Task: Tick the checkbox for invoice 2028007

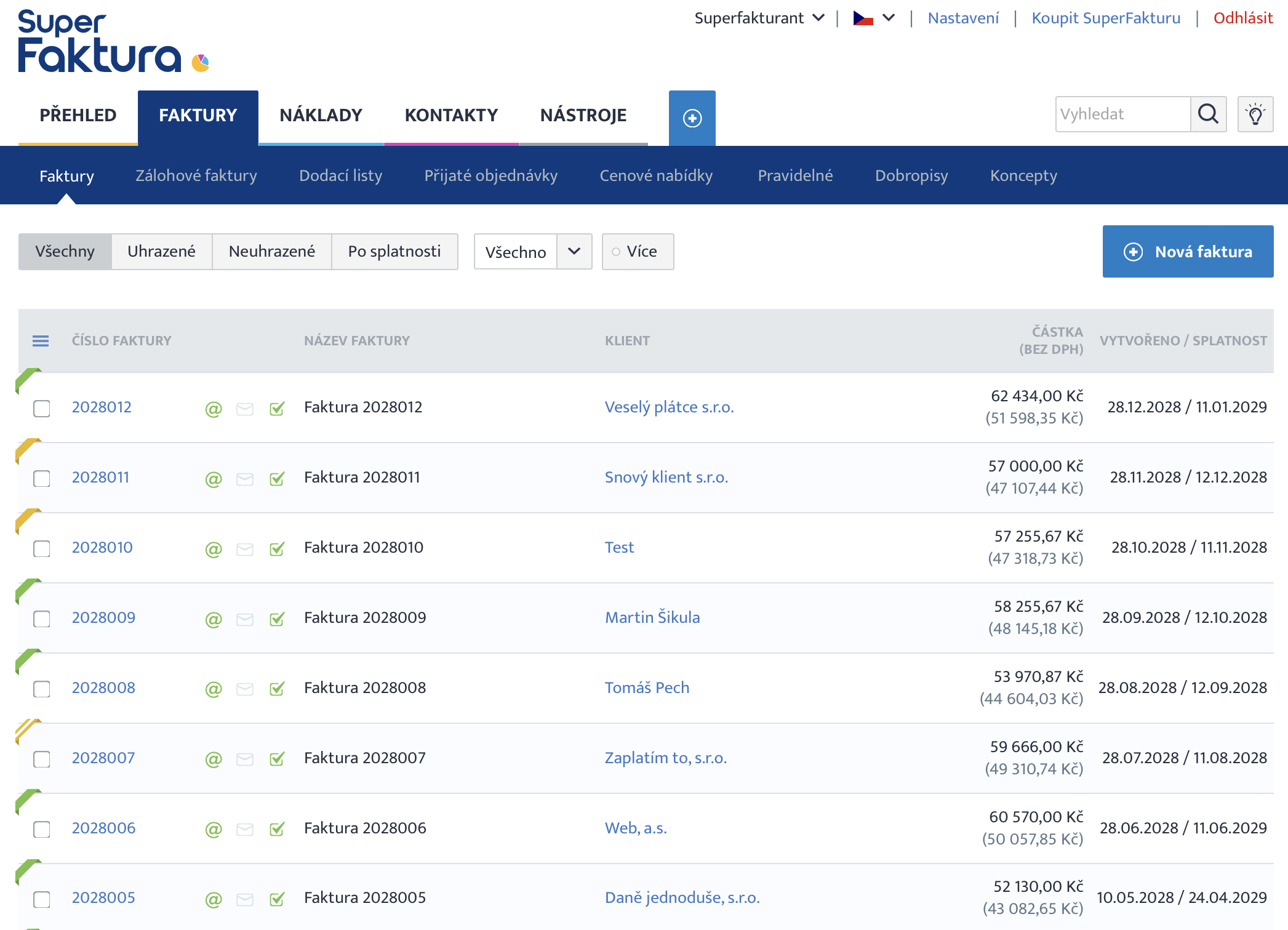Action: [42, 759]
